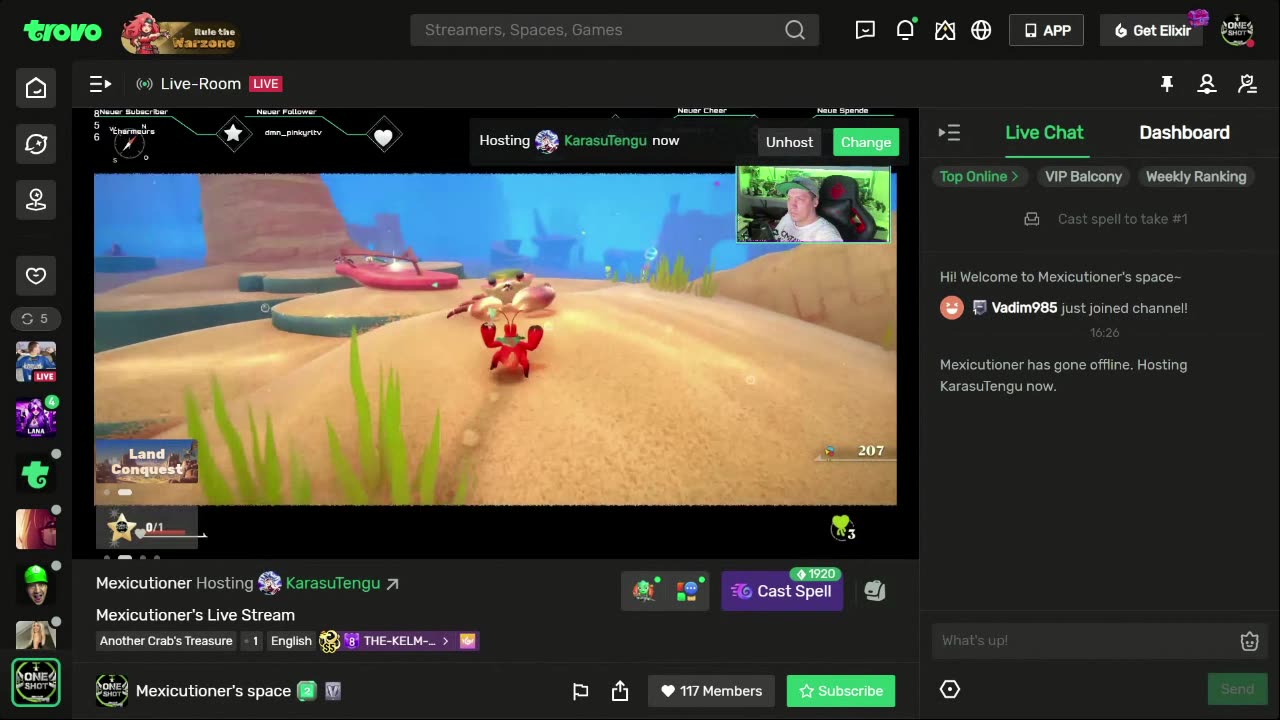The width and height of the screenshot is (1280, 720).
Task: Open the green-hat streamer avatar in sidebar
Action: coord(36,585)
